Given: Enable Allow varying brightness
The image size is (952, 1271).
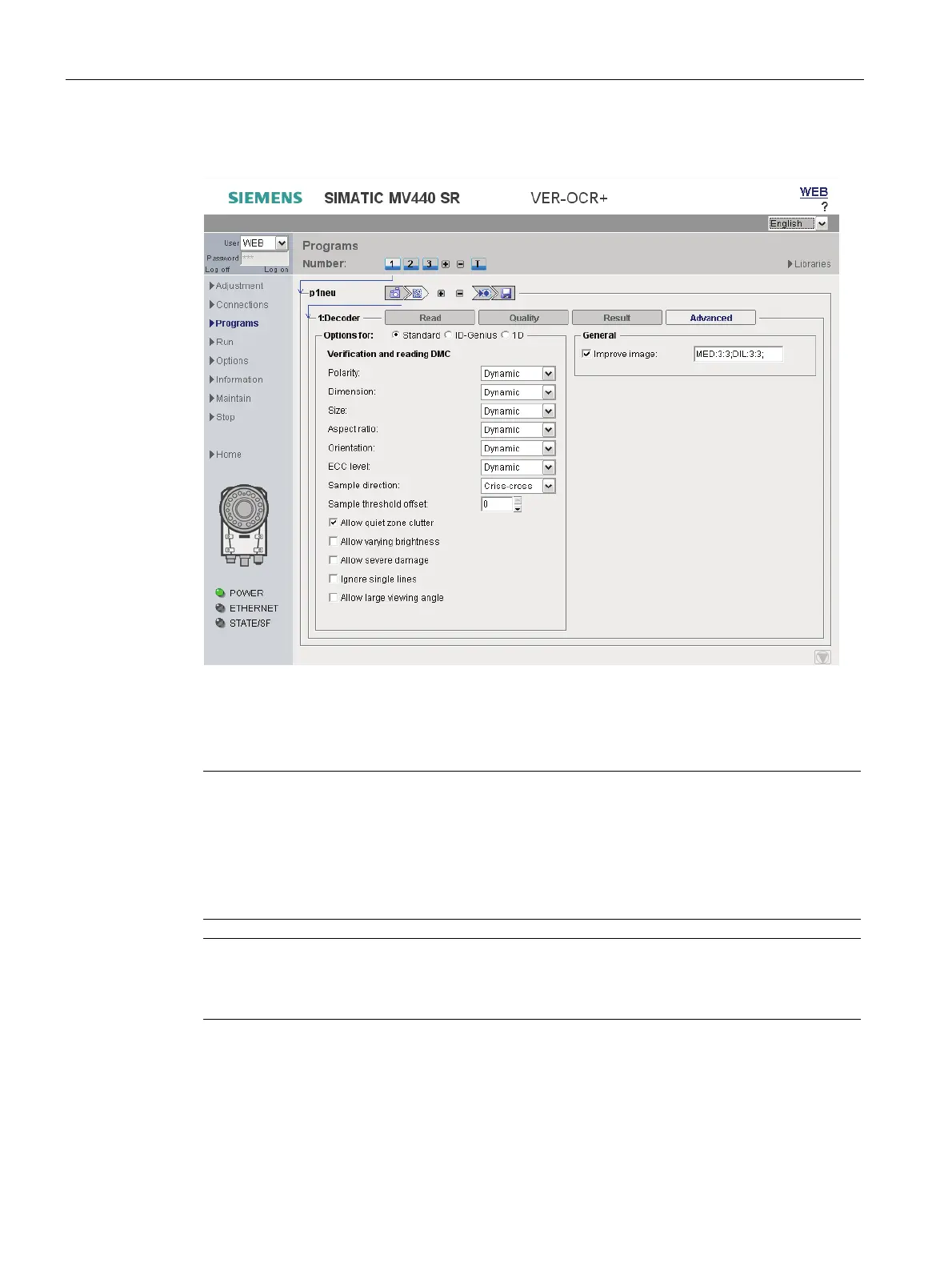Looking at the screenshot, I should point(334,541).
